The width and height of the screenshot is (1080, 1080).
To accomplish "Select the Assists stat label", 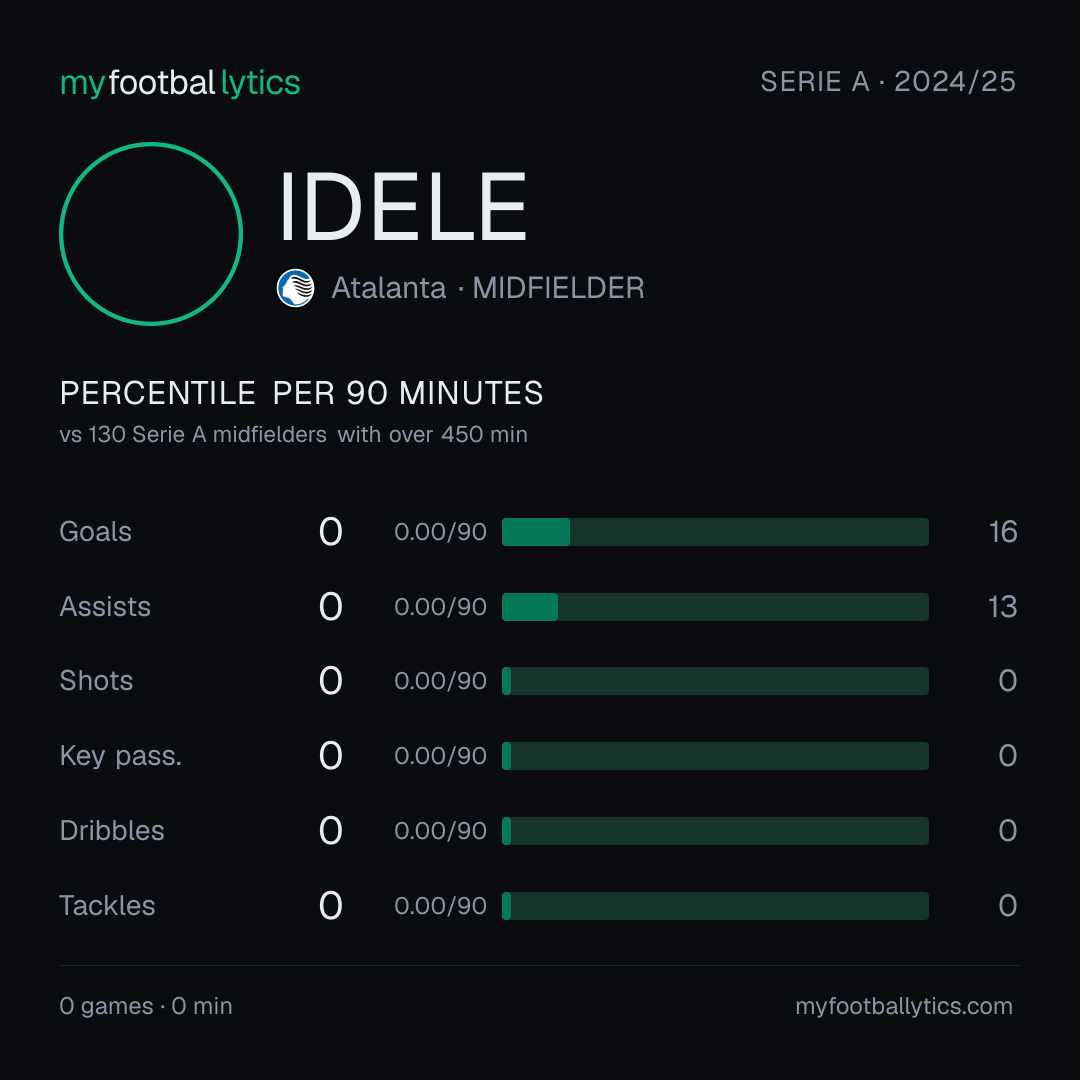I will click(105, 607).
